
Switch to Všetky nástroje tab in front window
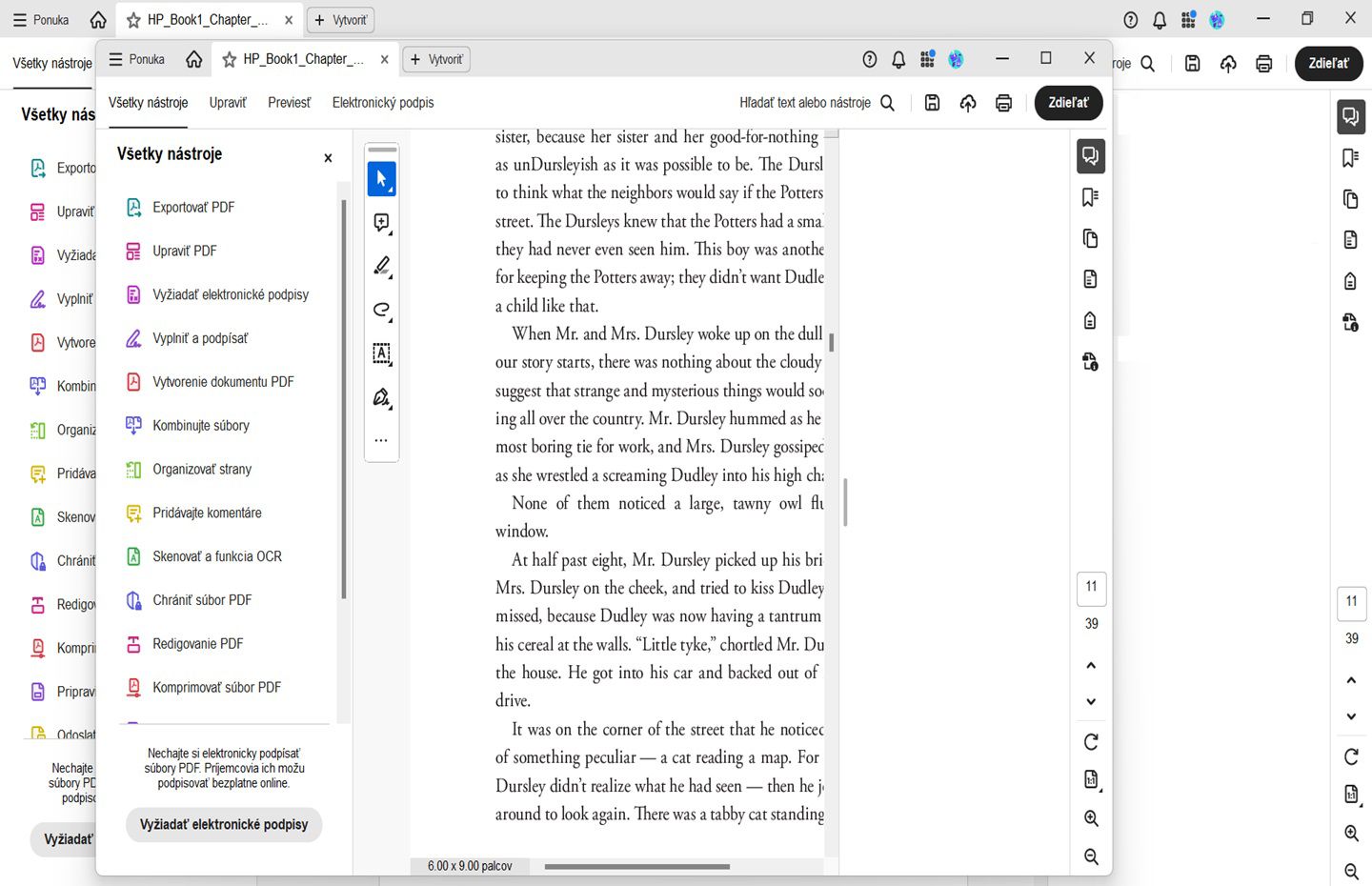pos(149,103)
